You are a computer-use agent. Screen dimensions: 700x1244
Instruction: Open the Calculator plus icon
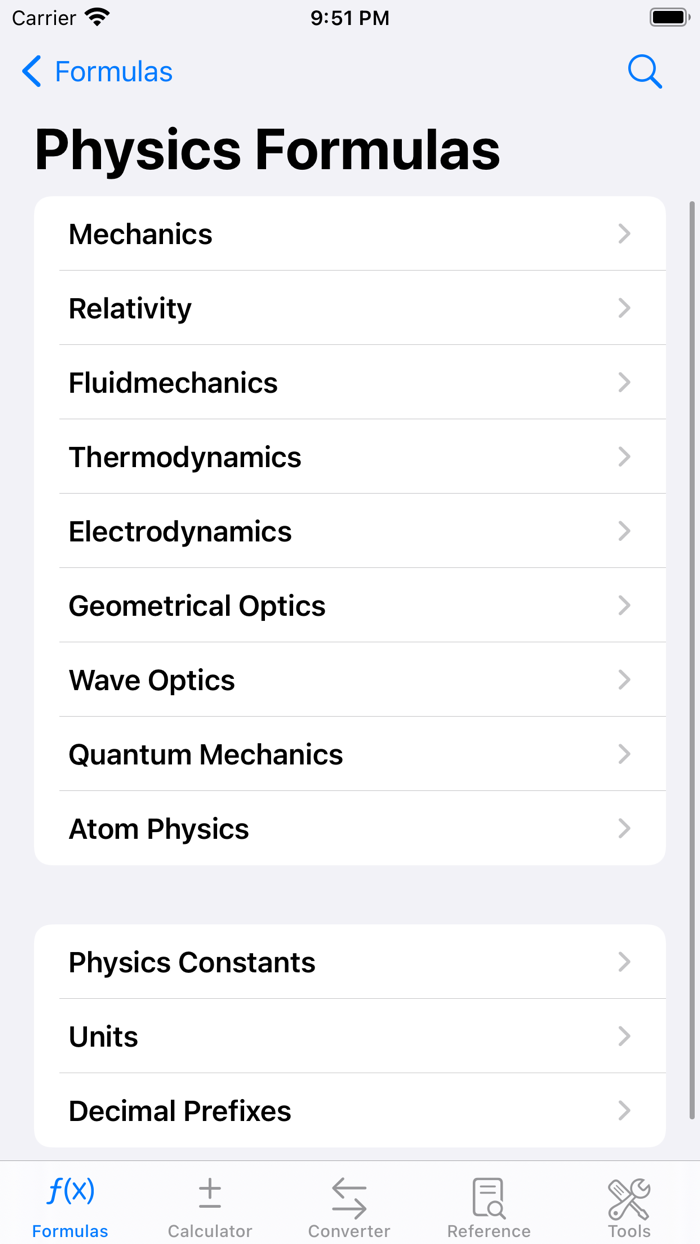(209, 1190)
